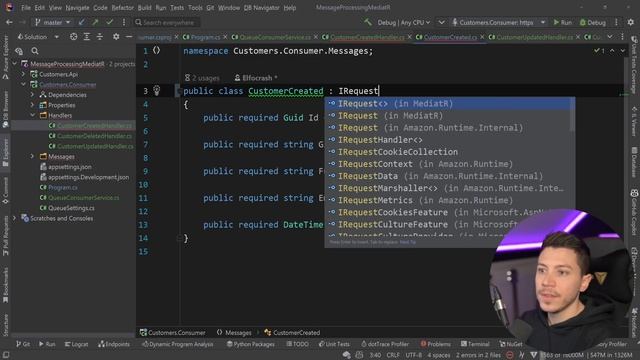Open the Build menu
640x360 pixels.
pyautogui.click(x=144, y=8)
